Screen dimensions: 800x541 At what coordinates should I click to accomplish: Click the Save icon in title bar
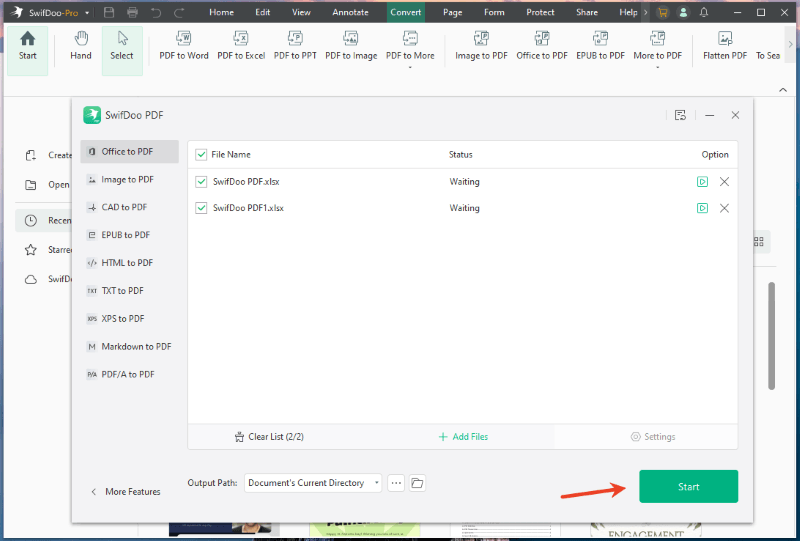click(109, 12)
